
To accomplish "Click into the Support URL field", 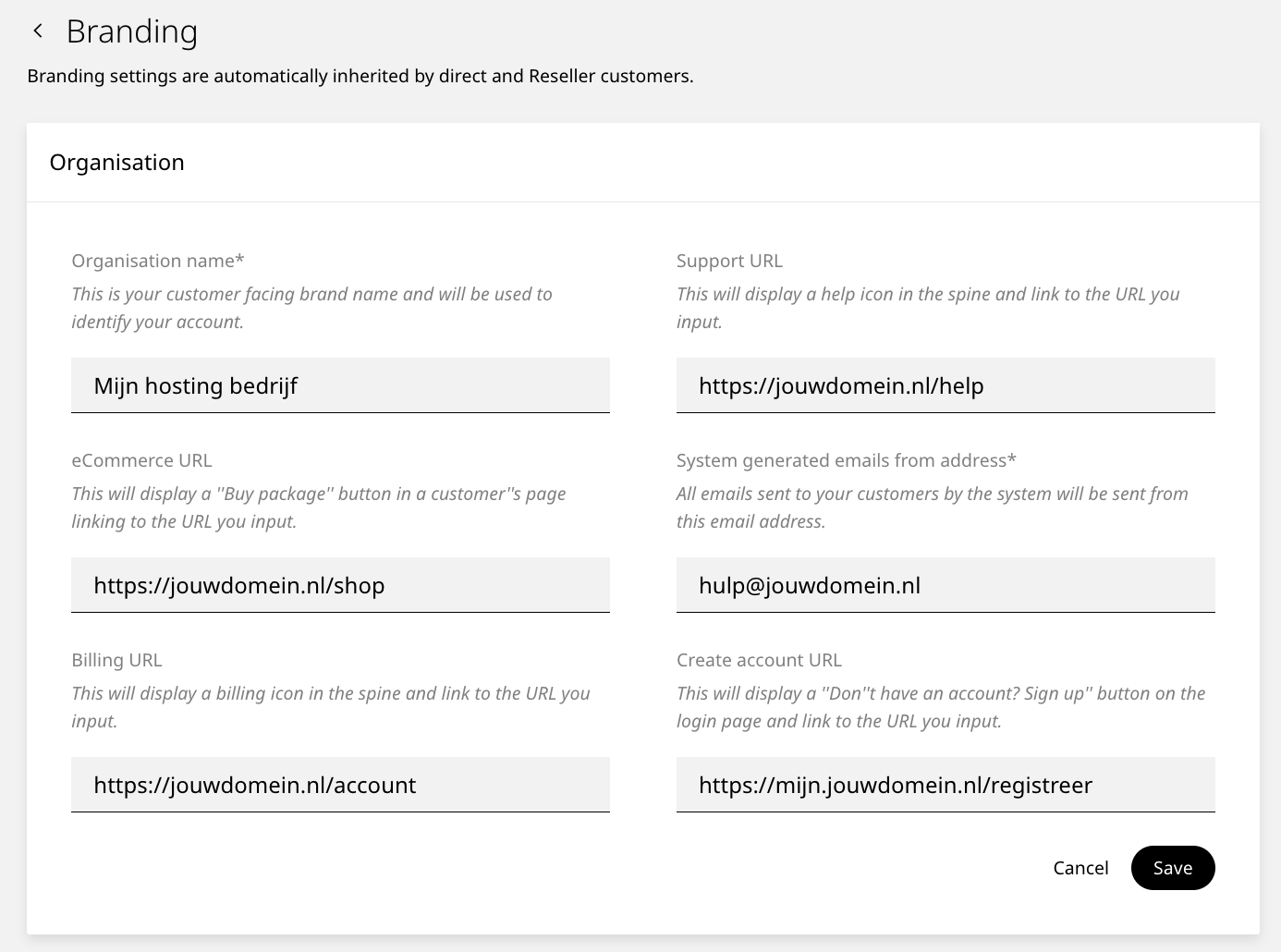I will tap(945, 385).
